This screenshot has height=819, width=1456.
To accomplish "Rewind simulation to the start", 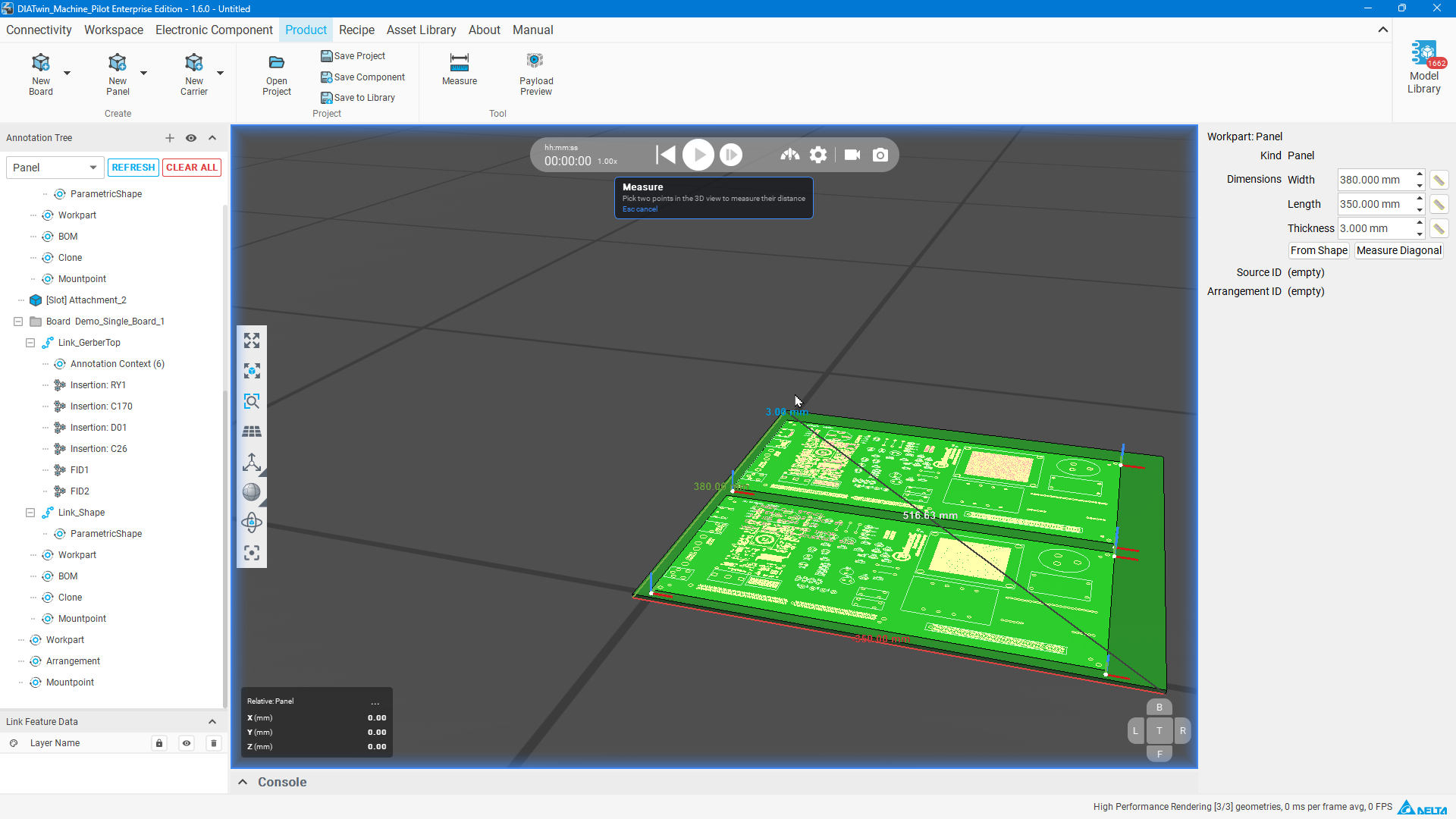I will pos(666,155).
